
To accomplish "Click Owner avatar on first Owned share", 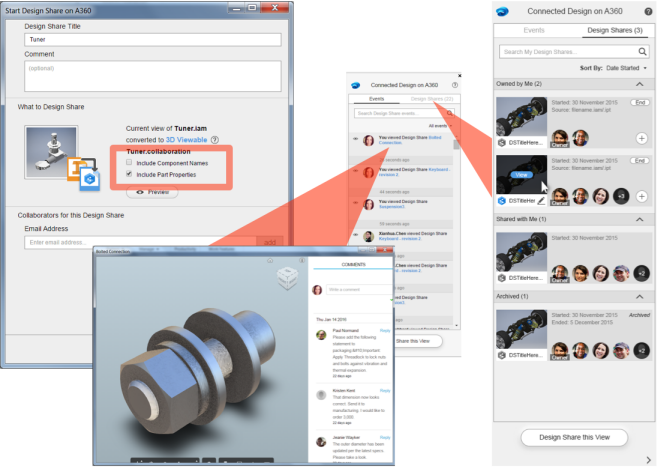I will [x=560, y=138].
